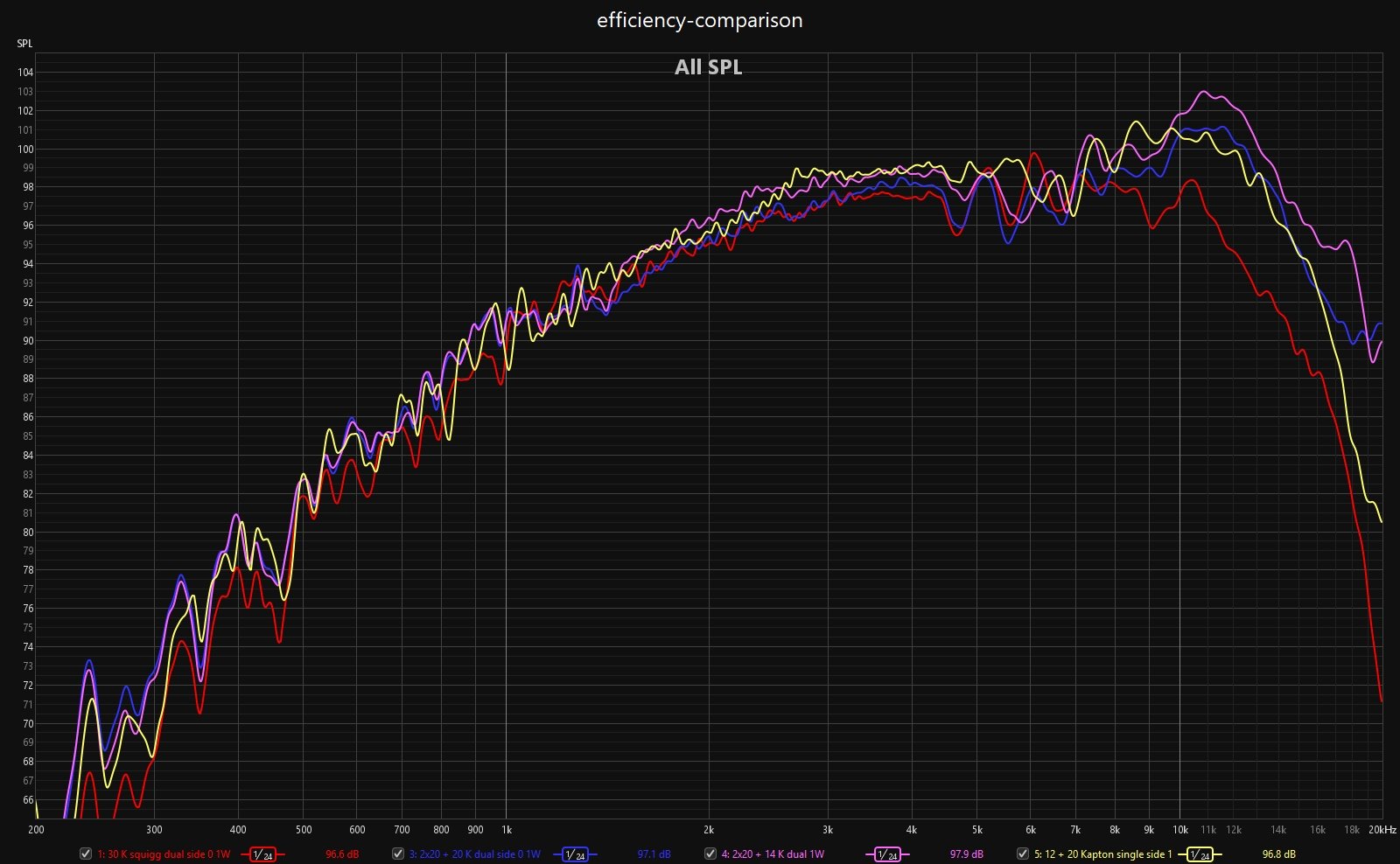This screenshot has width=1400, height=864.
Task: Select legend label '4: 2x20 + 14 K dual 1W'
Action: (773, 854)
